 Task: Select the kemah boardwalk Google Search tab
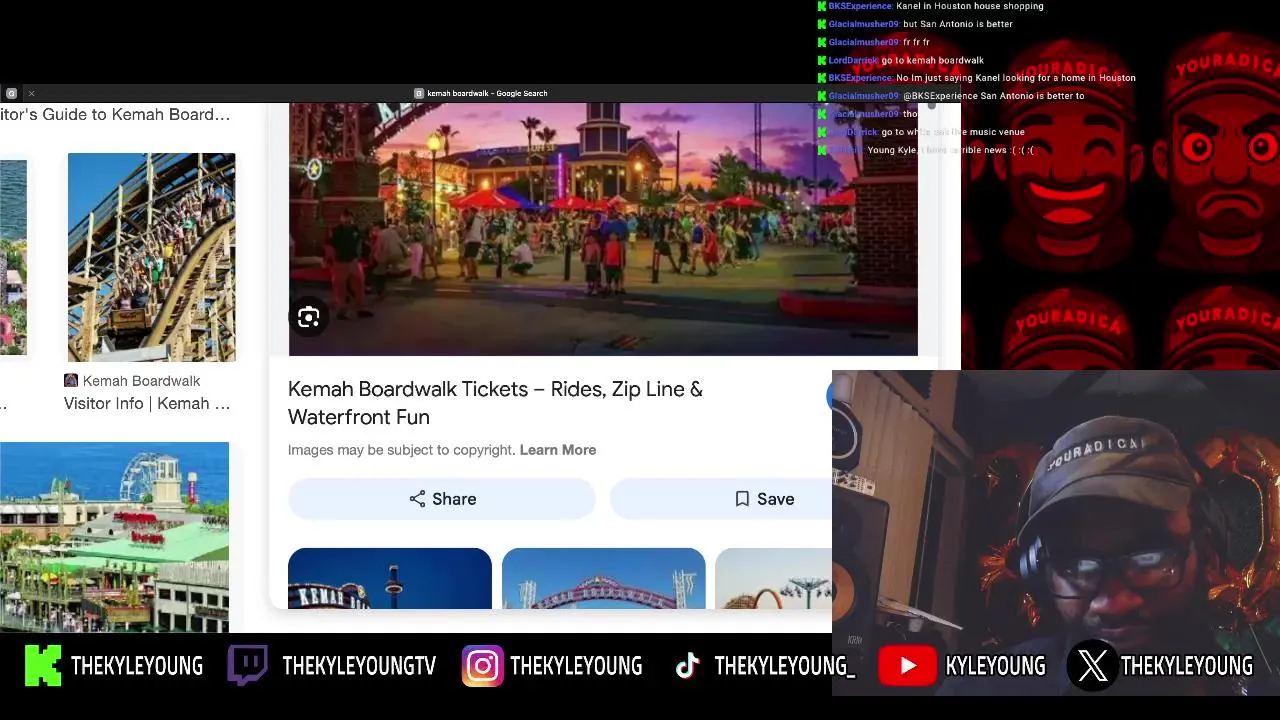tap(481, 93)
